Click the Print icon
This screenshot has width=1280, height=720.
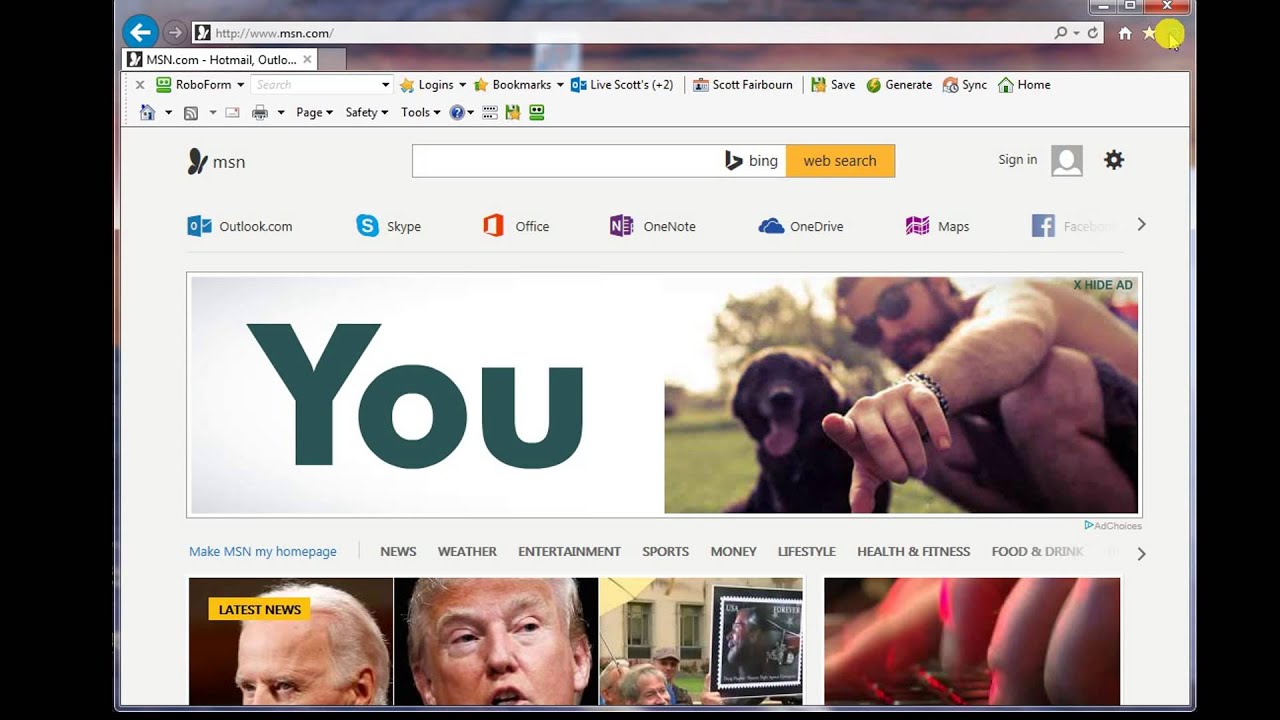coord(260,113)
